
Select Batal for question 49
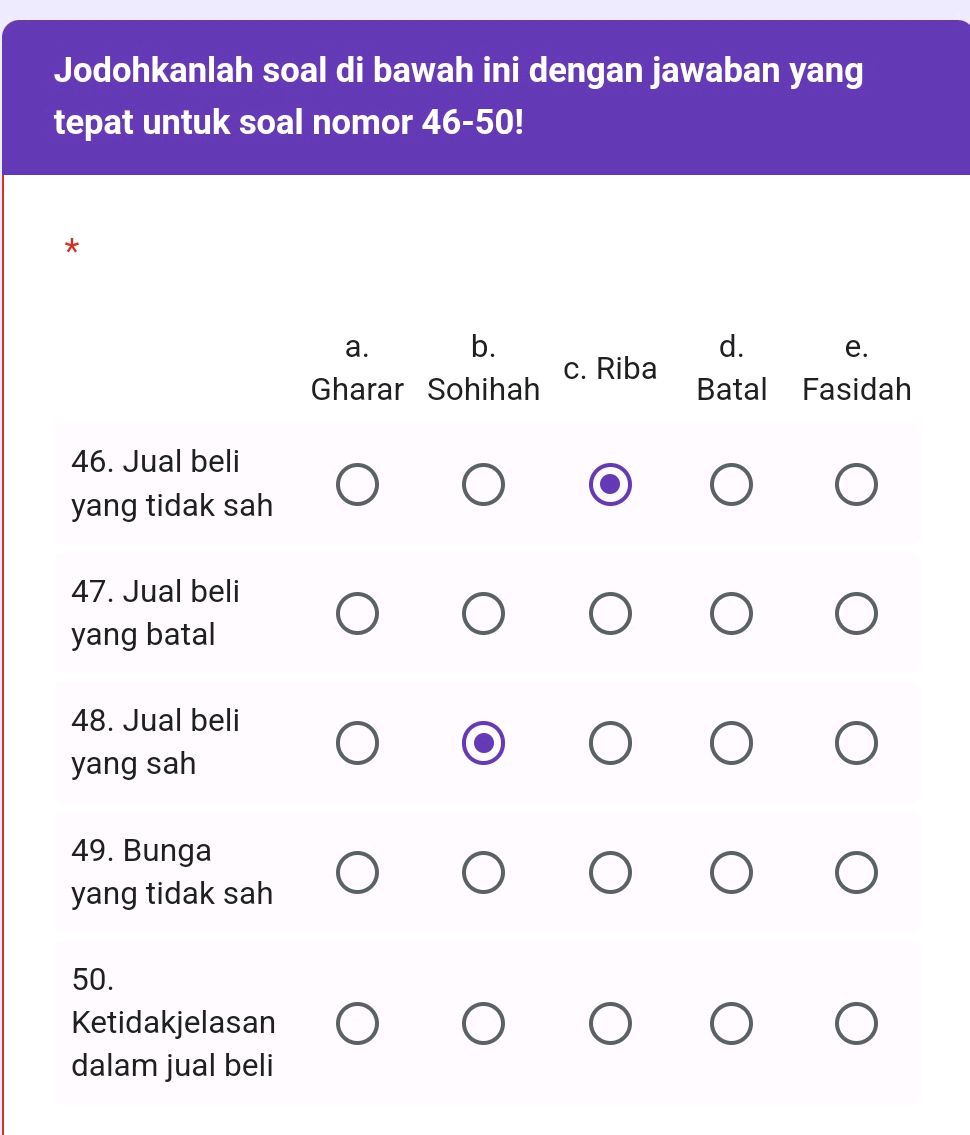pyautogui.click(x=731, y=872)
